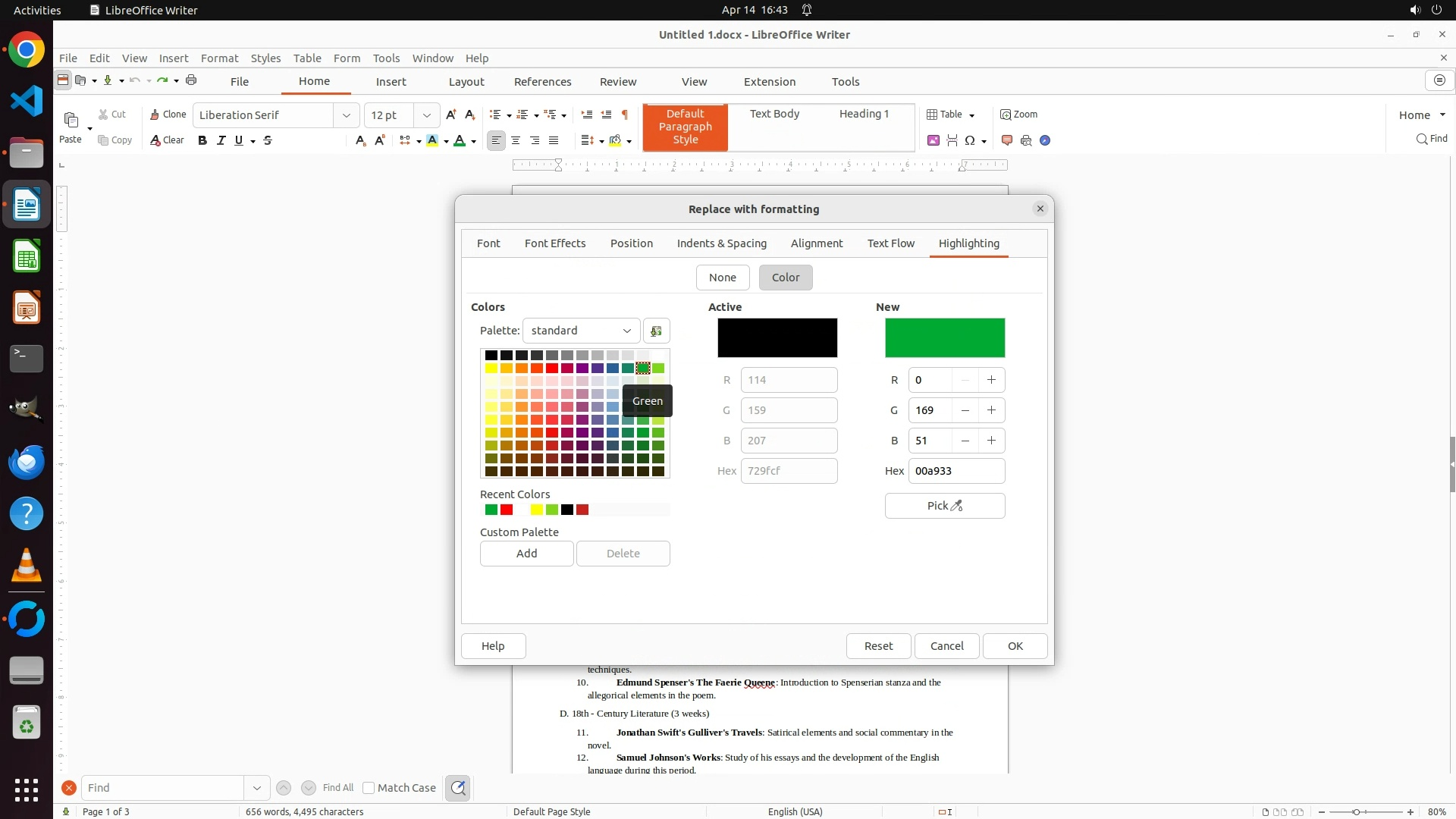Open the References ribbon tab
This screenshot has width=1456, height=819.
tap(542, 82)
